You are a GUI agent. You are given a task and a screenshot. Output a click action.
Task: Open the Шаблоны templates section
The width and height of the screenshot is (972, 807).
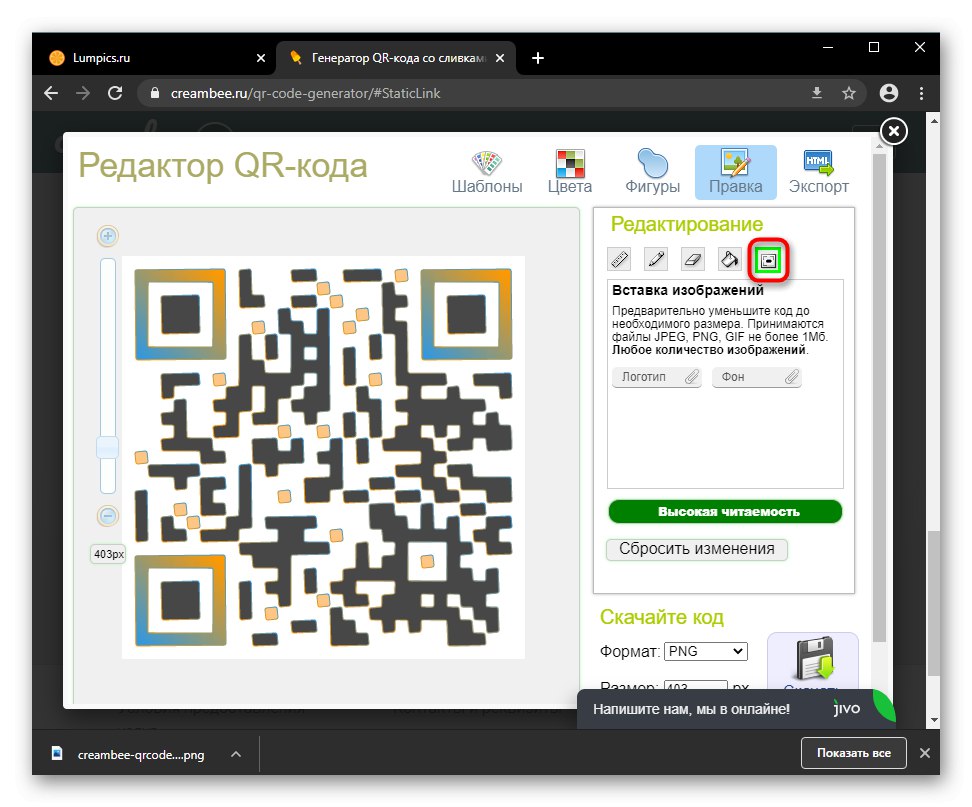tap(487, 172)
